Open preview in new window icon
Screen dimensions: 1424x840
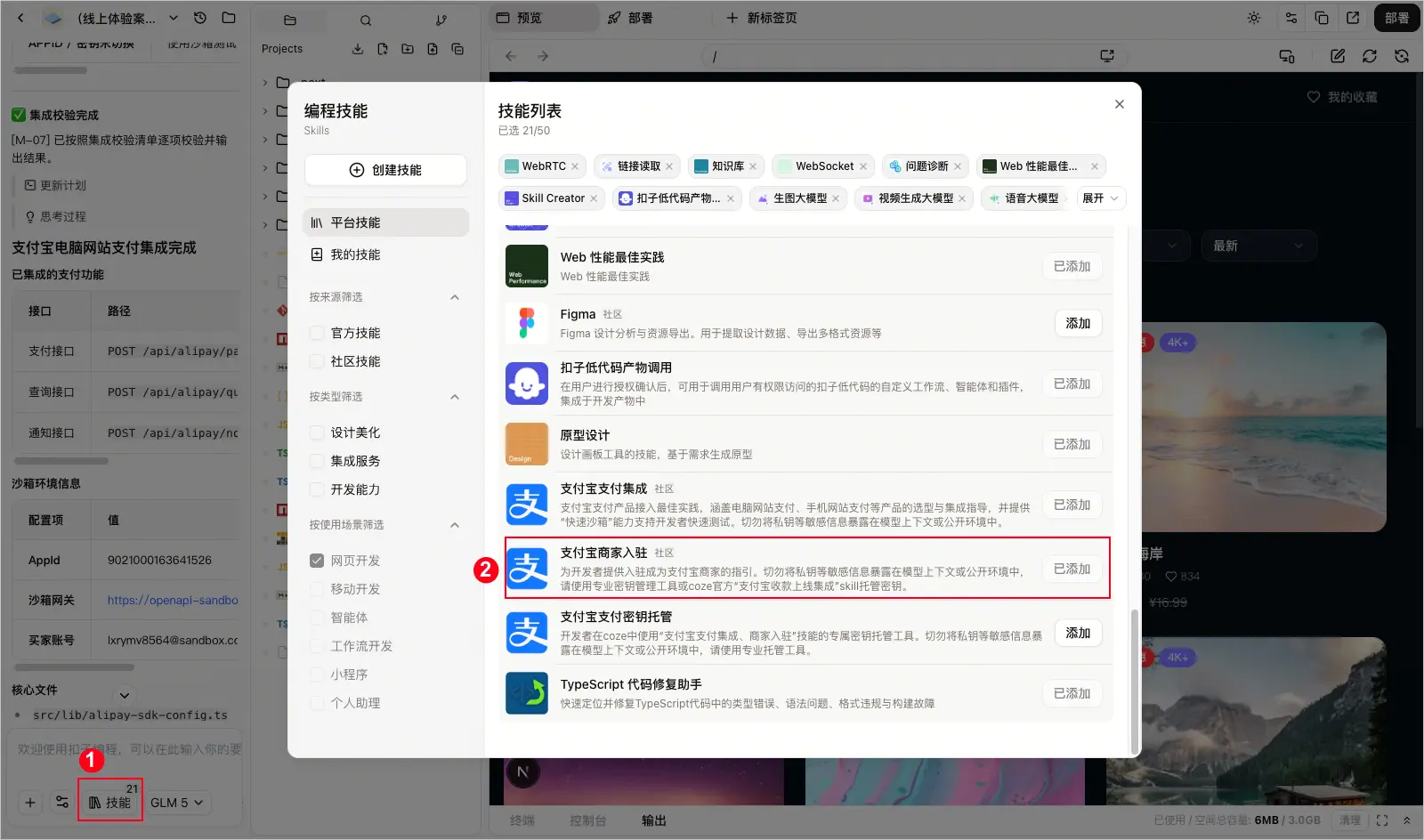1353,18
